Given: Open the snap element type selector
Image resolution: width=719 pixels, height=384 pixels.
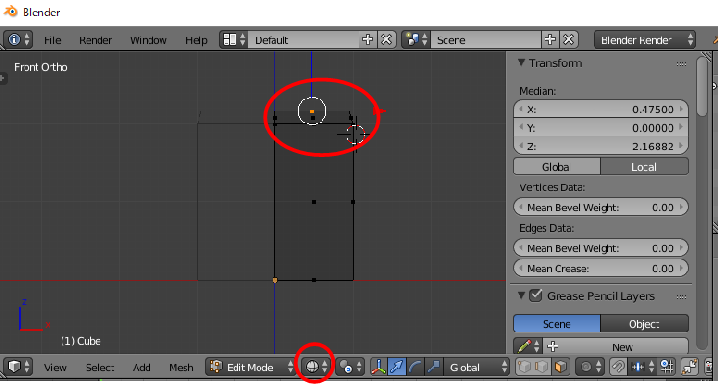Looking at the screenshot, I should pyautogui.click(x=642, y=367).
